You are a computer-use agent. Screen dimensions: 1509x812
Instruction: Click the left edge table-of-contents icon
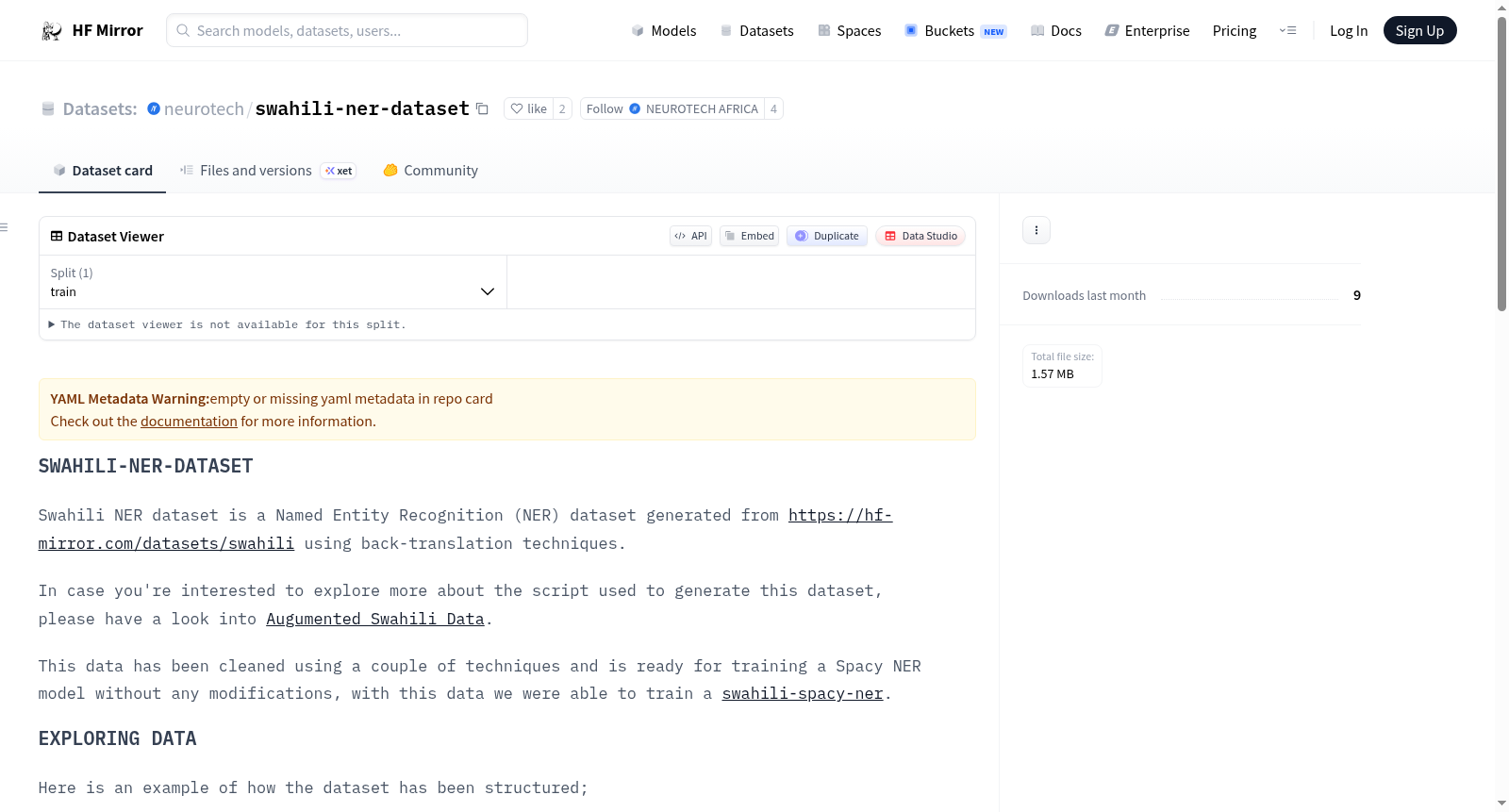click(4, 227)
